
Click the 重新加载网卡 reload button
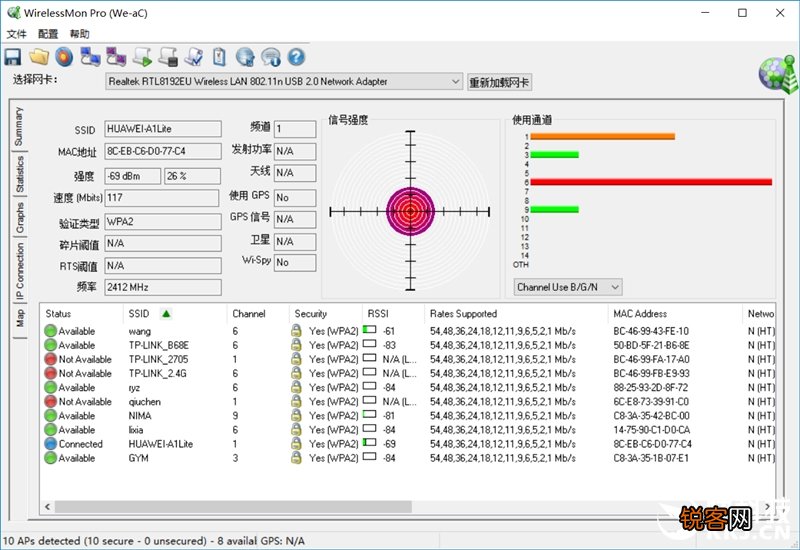499,82
